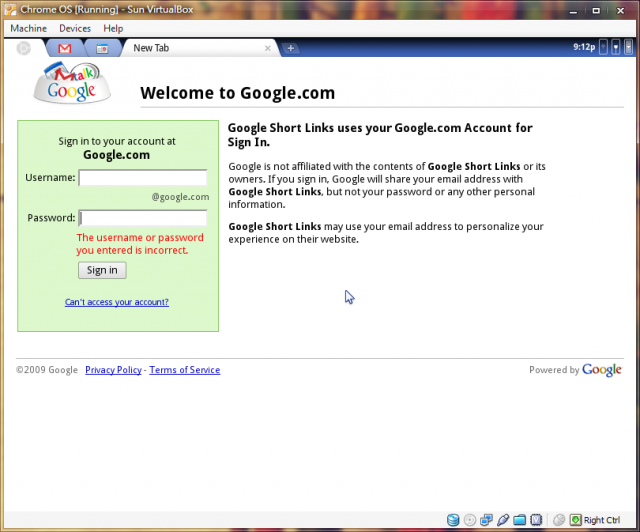
Task: Switch to the pinned Gmail tab
Action: point(64,49)
